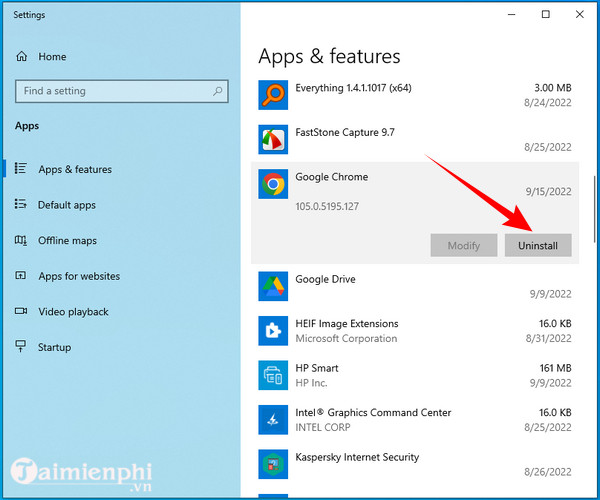Maximize the Settings window
Viewport: 600px width, 500px height.
tap(546, 14)
